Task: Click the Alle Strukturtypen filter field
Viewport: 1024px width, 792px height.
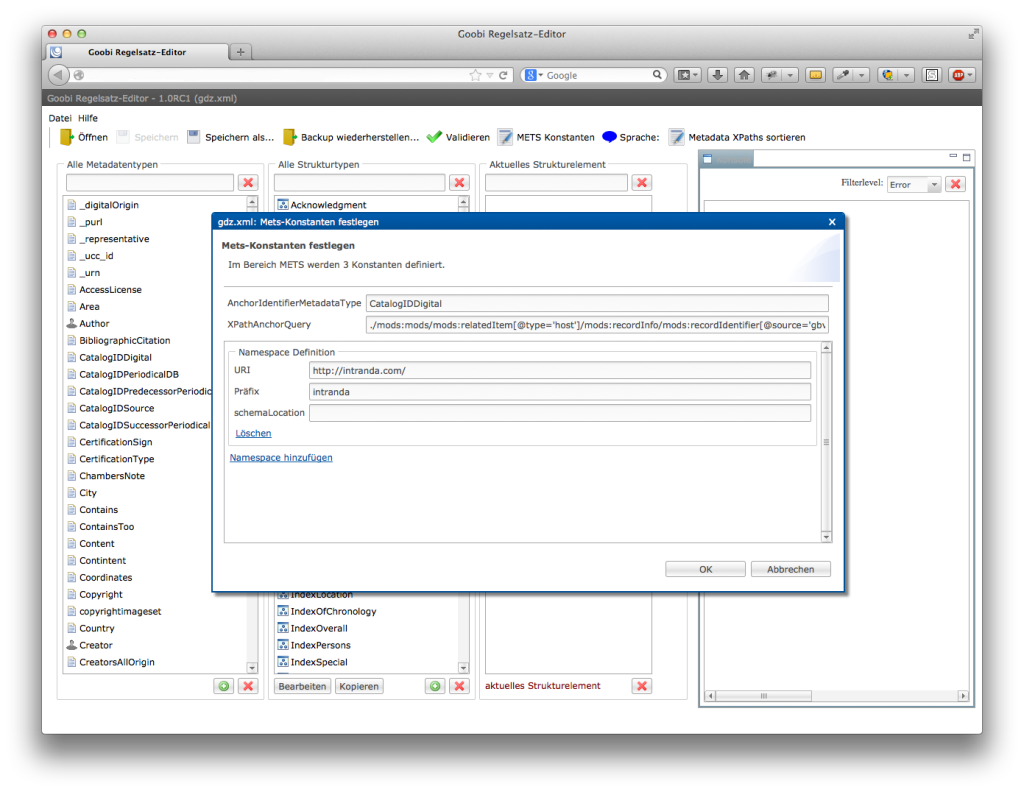Action: tap(359, 183)
